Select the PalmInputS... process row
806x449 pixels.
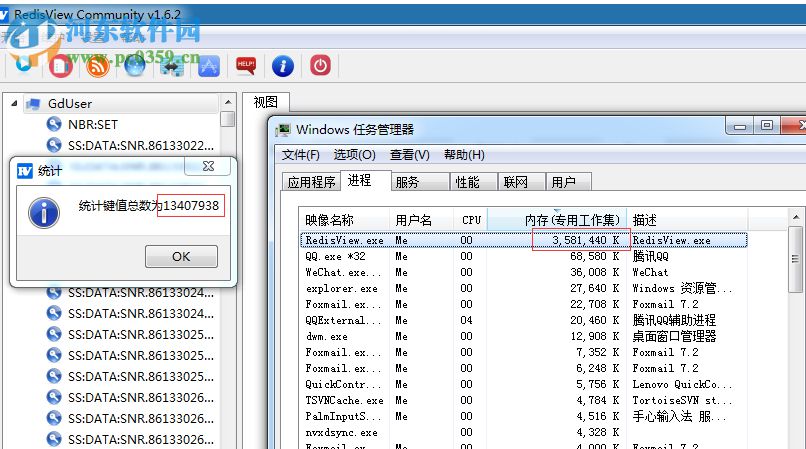click(x=523, y=416)
